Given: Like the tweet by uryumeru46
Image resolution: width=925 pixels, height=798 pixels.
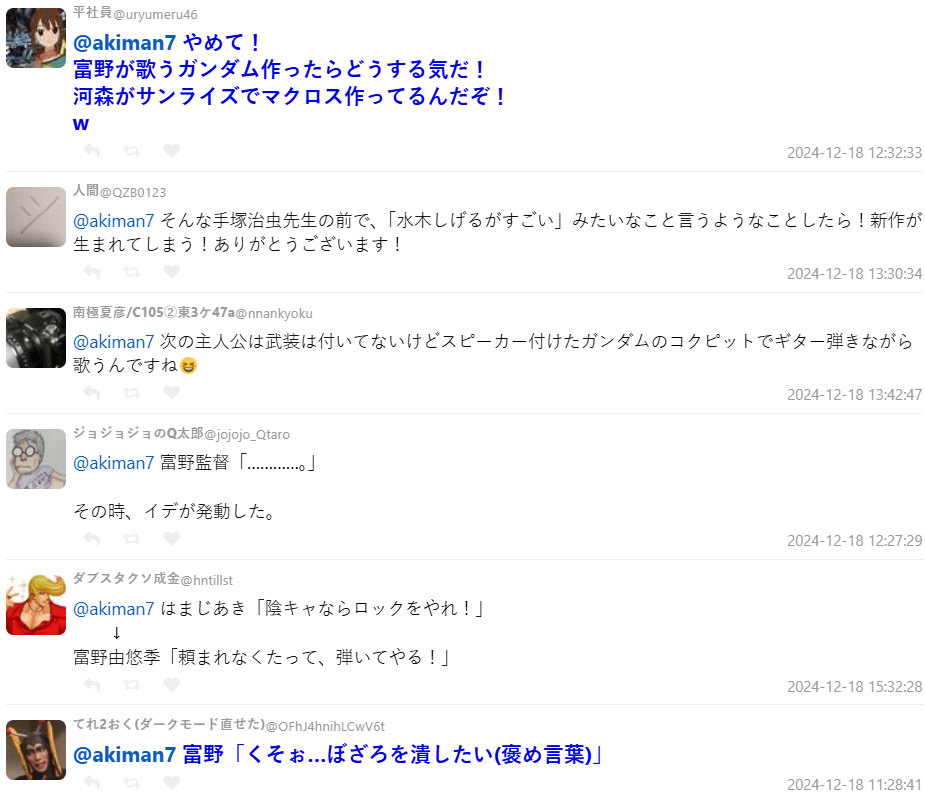Looking at the screenshot, I should coord(172,150).
